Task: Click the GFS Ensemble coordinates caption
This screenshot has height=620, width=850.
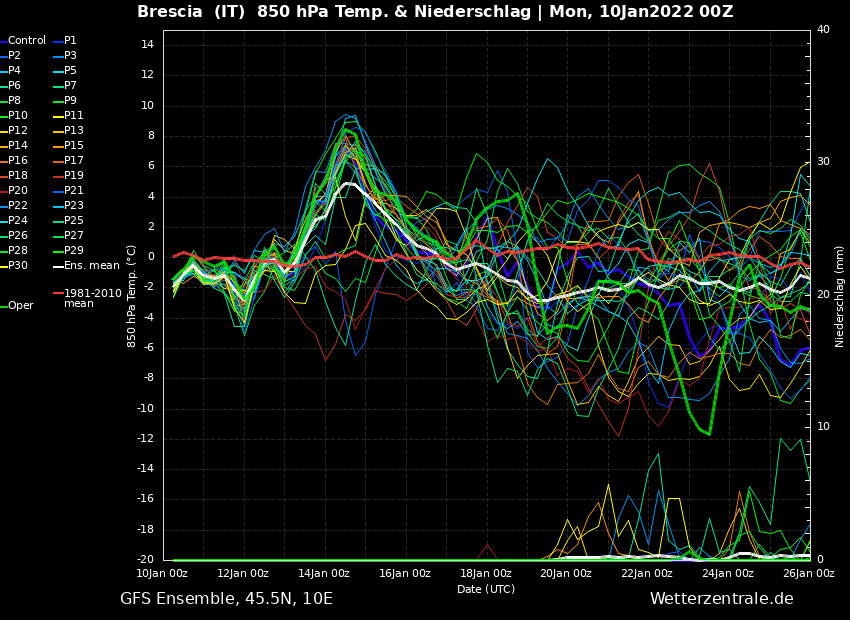Action: point(226,599)
